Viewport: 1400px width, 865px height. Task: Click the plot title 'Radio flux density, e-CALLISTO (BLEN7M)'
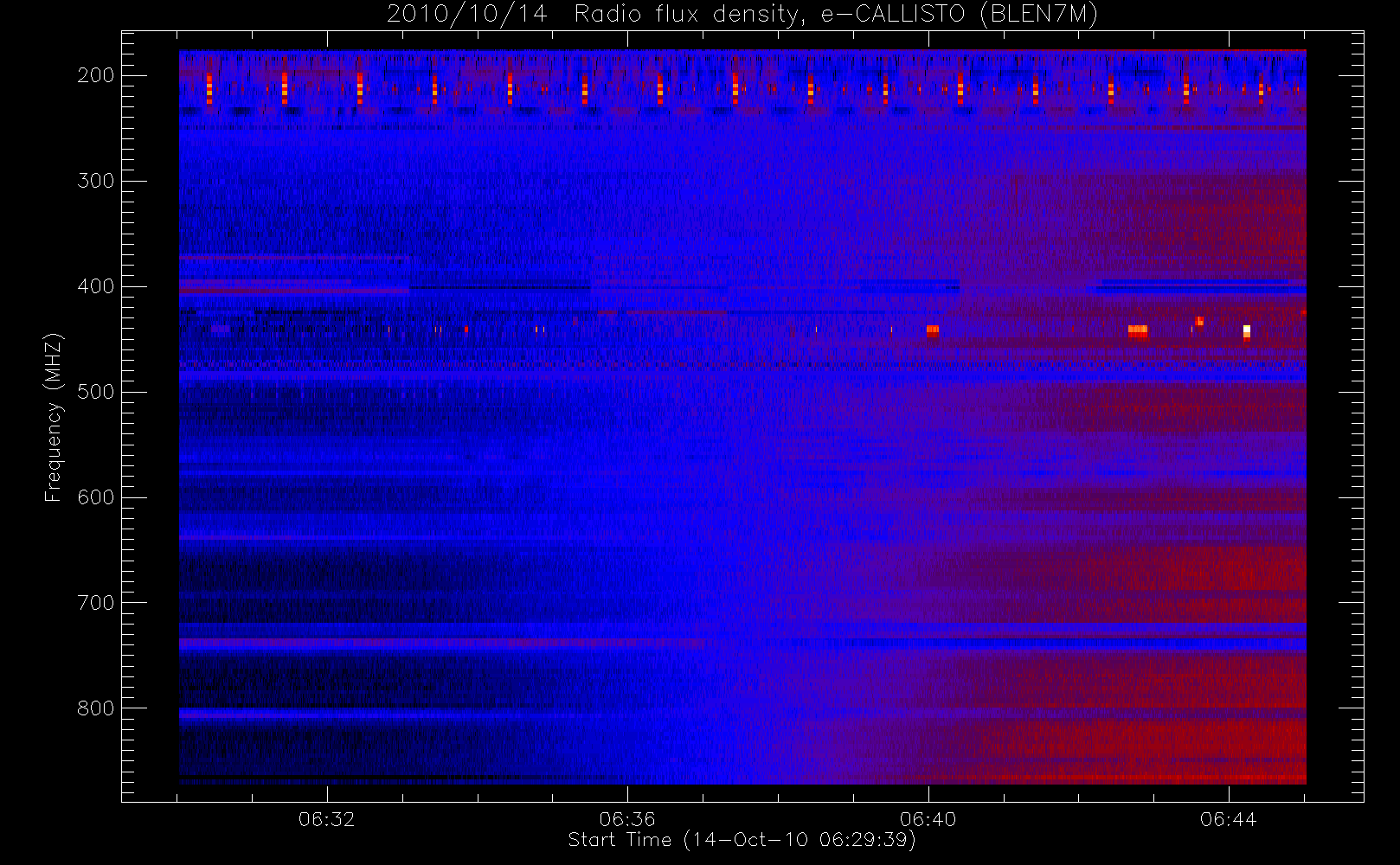click(836, 15)
